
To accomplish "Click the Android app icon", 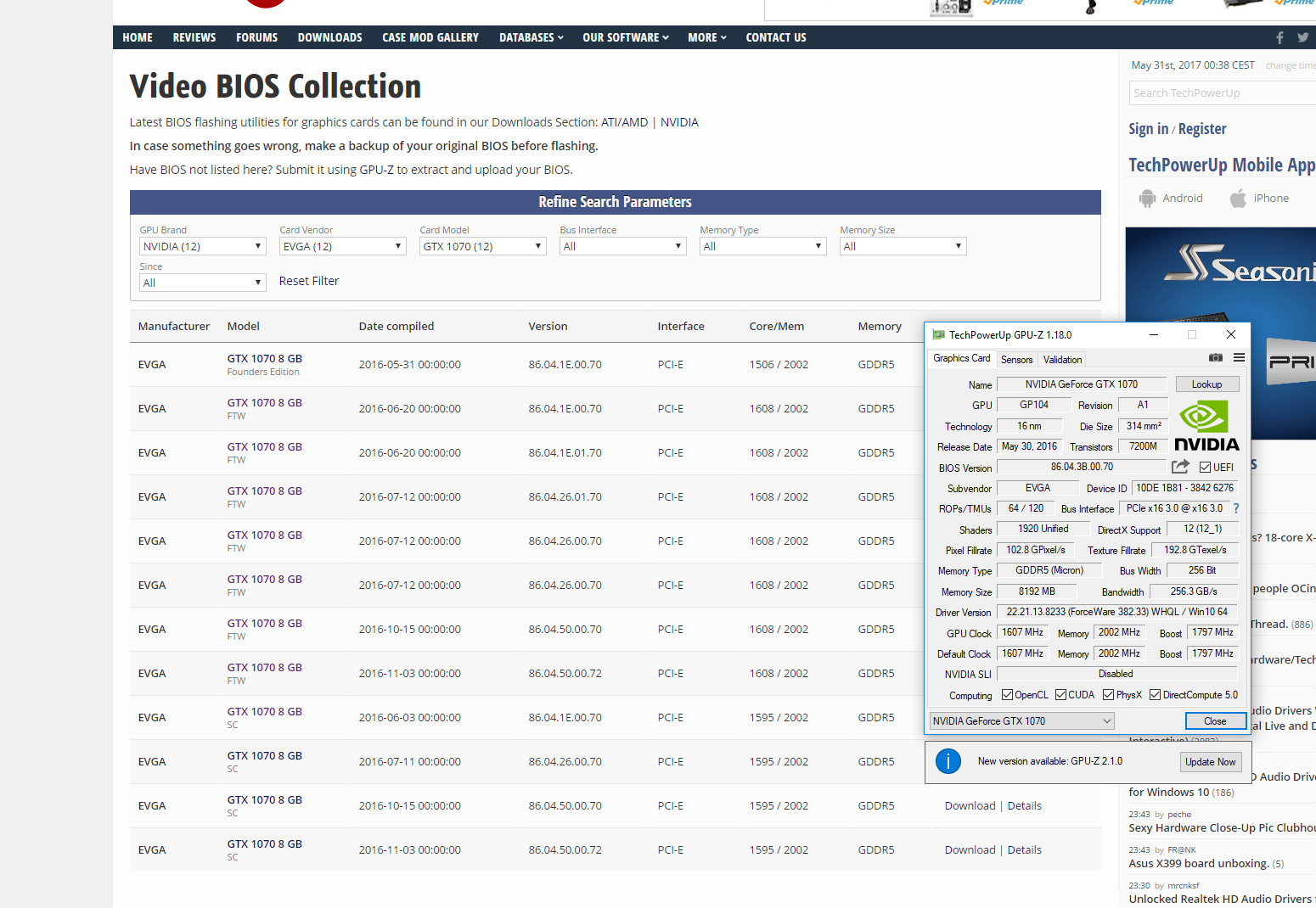I will click(x=1147, y=199).
